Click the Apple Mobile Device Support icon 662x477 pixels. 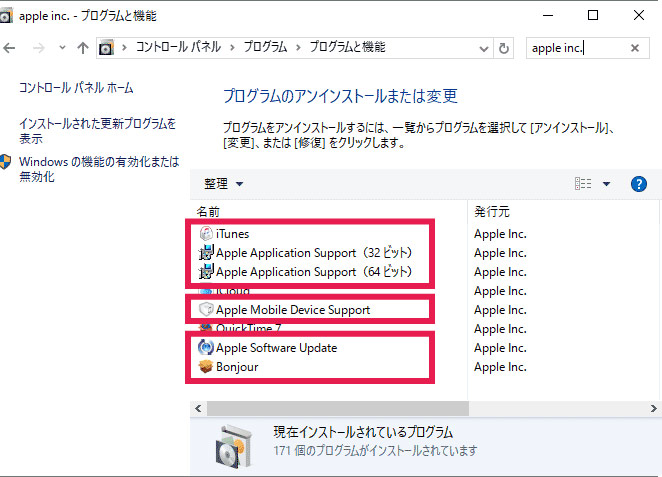pyautogui.click(x=206, y=309)
